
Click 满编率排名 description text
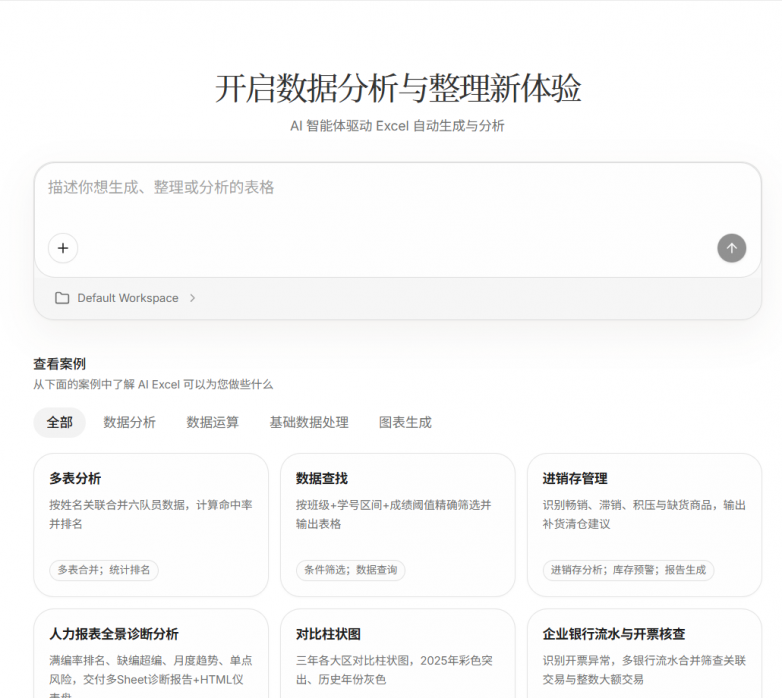point(151,676)
